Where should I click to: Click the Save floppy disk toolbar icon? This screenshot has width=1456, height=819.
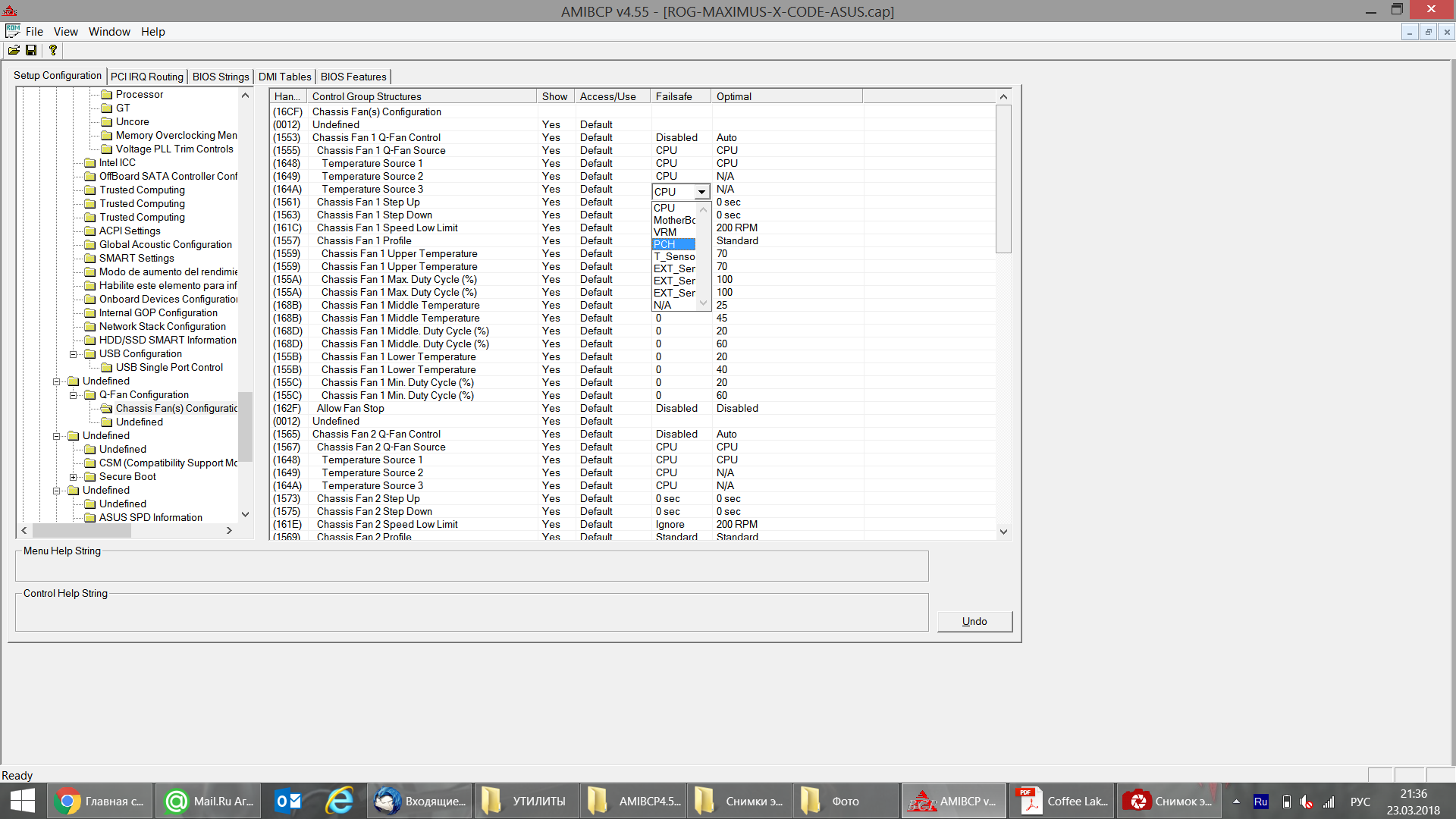31,50
